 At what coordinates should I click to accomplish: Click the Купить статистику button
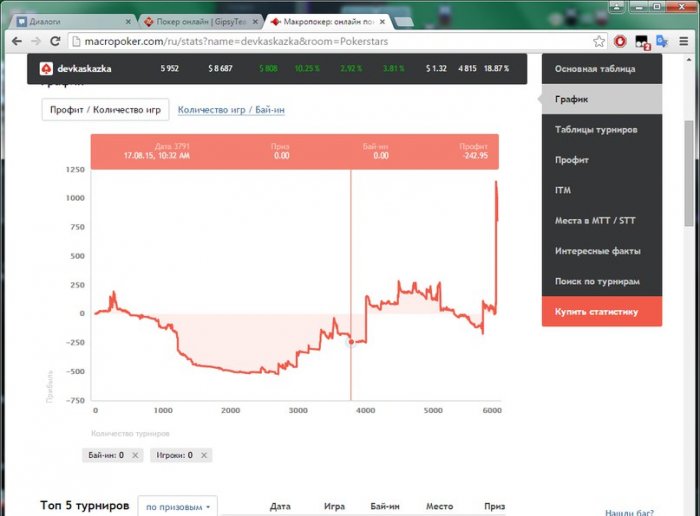(602, 312)
